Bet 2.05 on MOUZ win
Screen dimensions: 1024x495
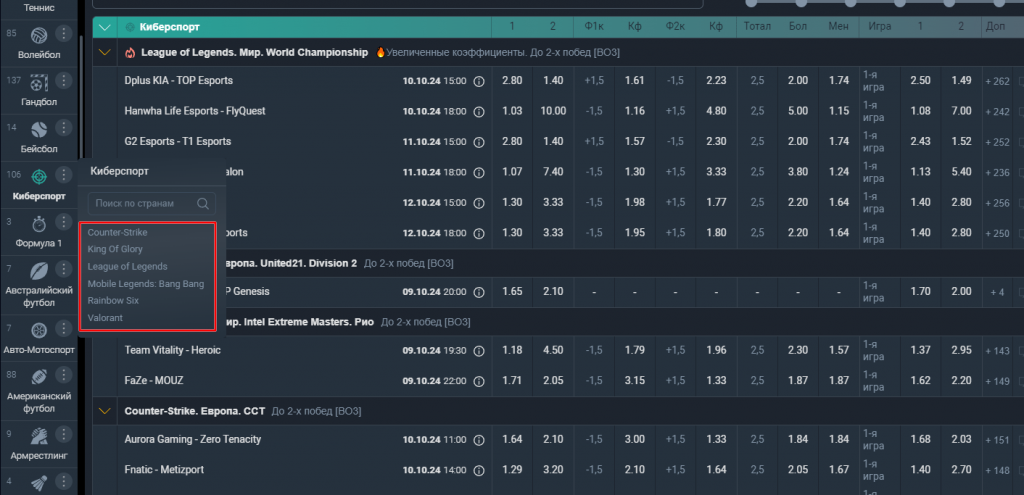click(552, 381)
